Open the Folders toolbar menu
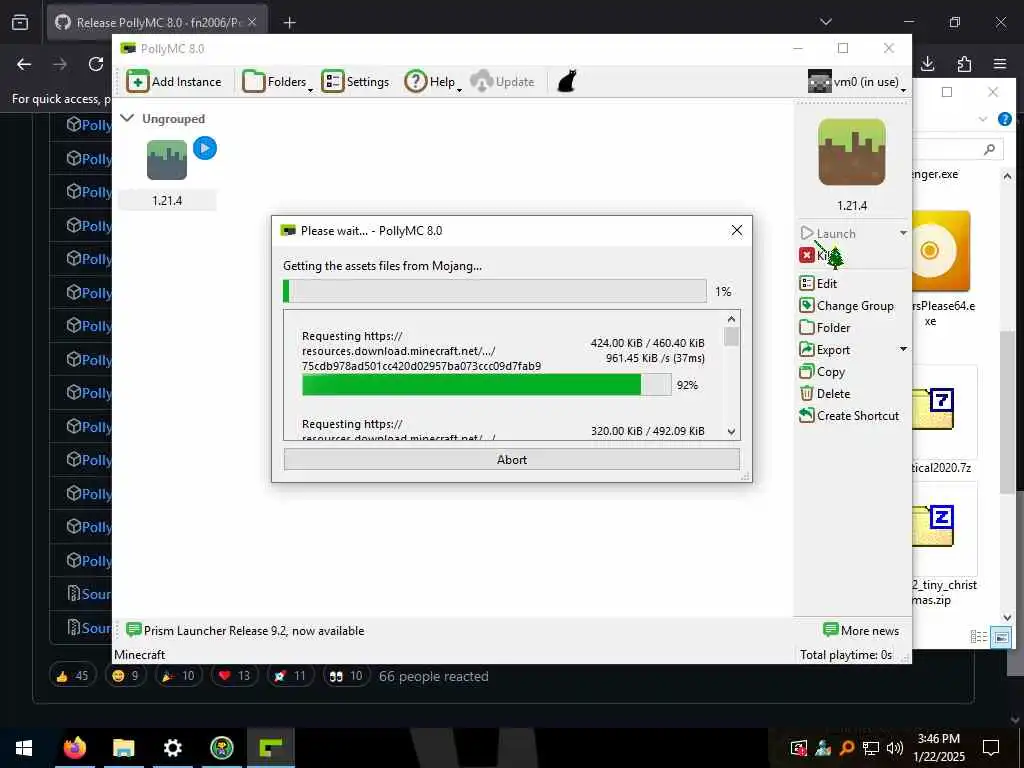This screenshot has height=768, width=1024. click(278, 82)
